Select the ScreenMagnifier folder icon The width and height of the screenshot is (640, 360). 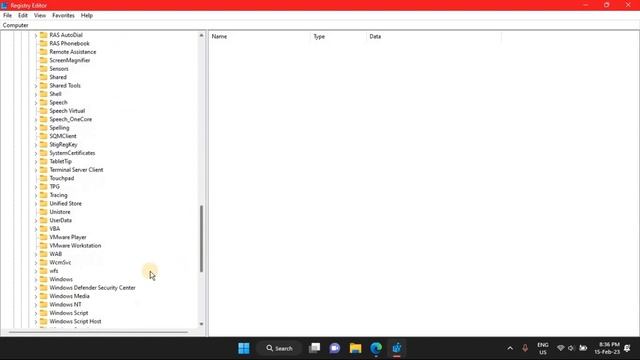click(x=44, y=60)
